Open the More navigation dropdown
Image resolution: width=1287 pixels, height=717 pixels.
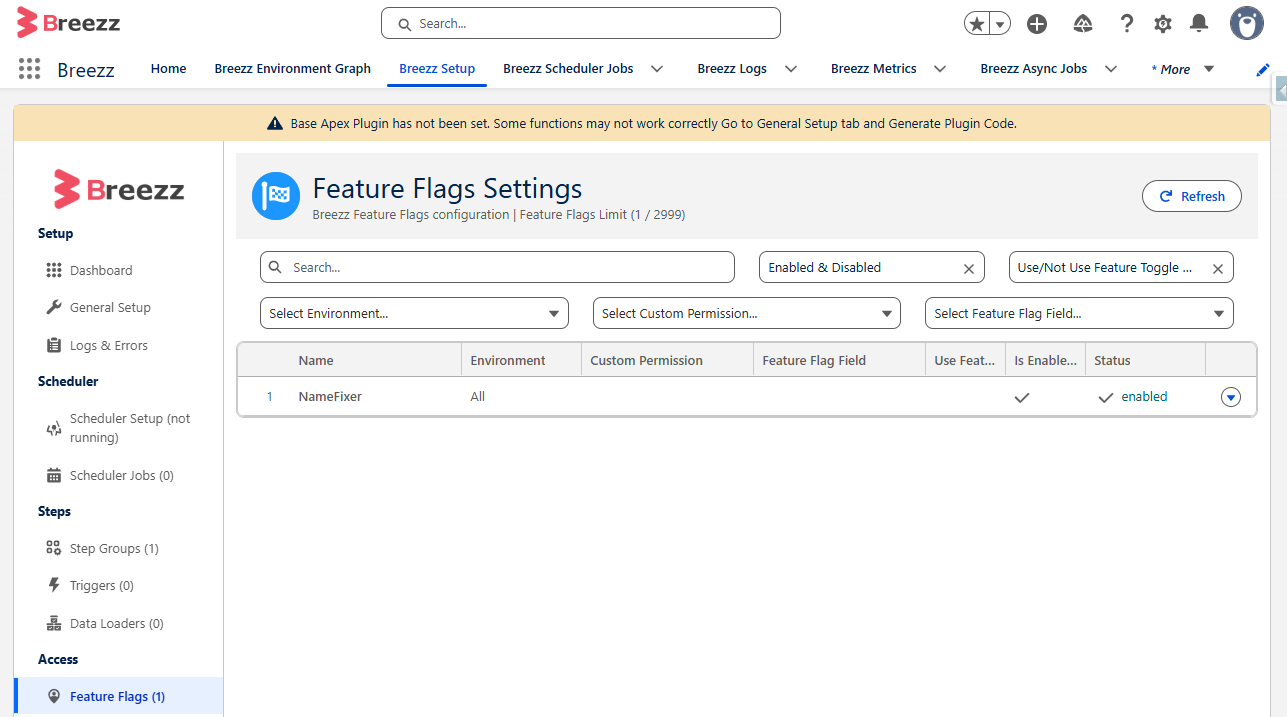(1183, 69)
